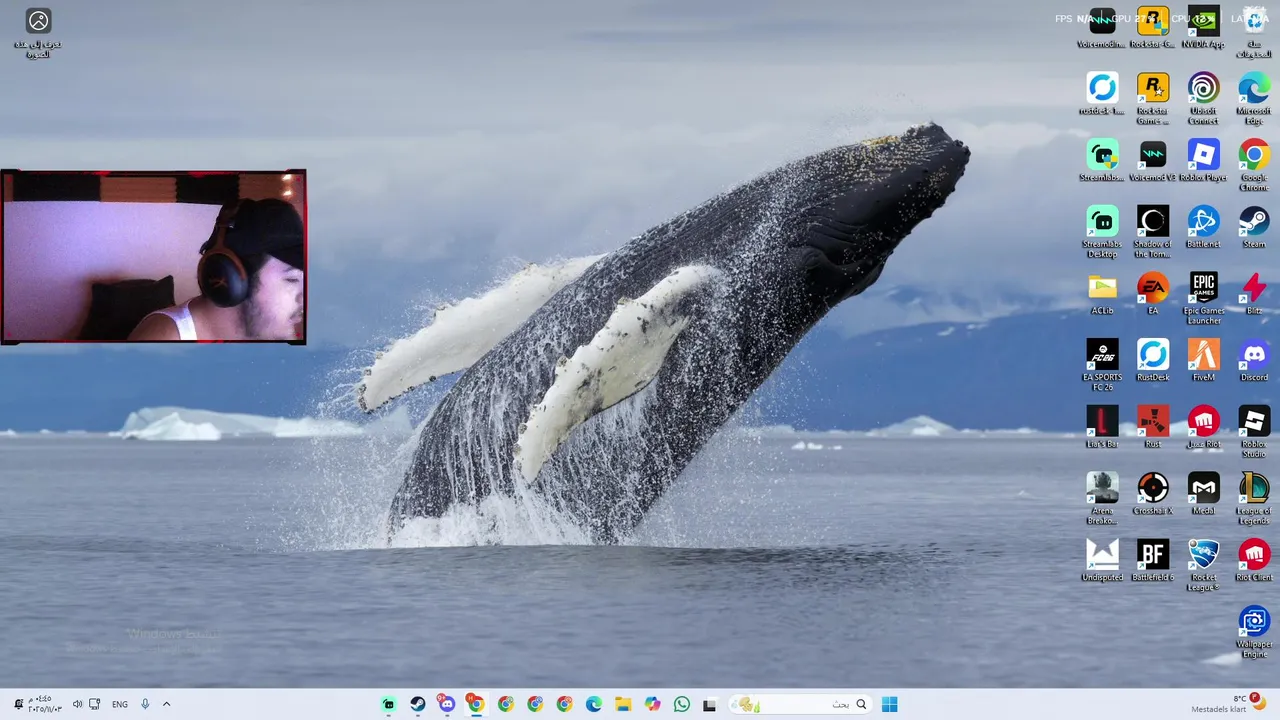Screen dimensions: 1280x720
Task: Open WhatsApp from the taskbar
Action: pos(682,704)
